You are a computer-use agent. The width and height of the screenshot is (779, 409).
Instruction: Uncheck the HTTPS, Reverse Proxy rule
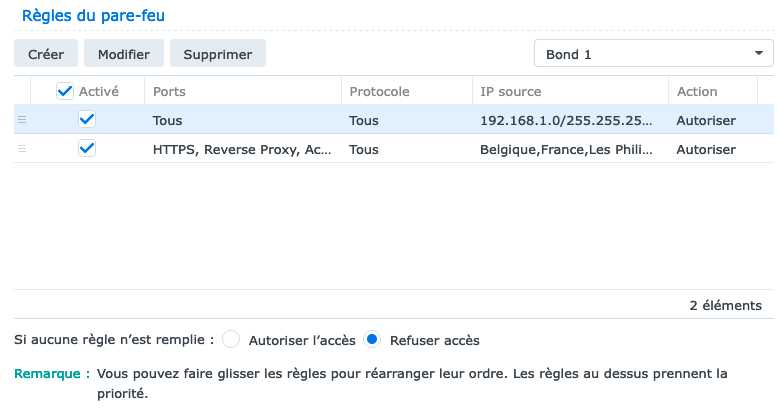[x=87, y=149]
